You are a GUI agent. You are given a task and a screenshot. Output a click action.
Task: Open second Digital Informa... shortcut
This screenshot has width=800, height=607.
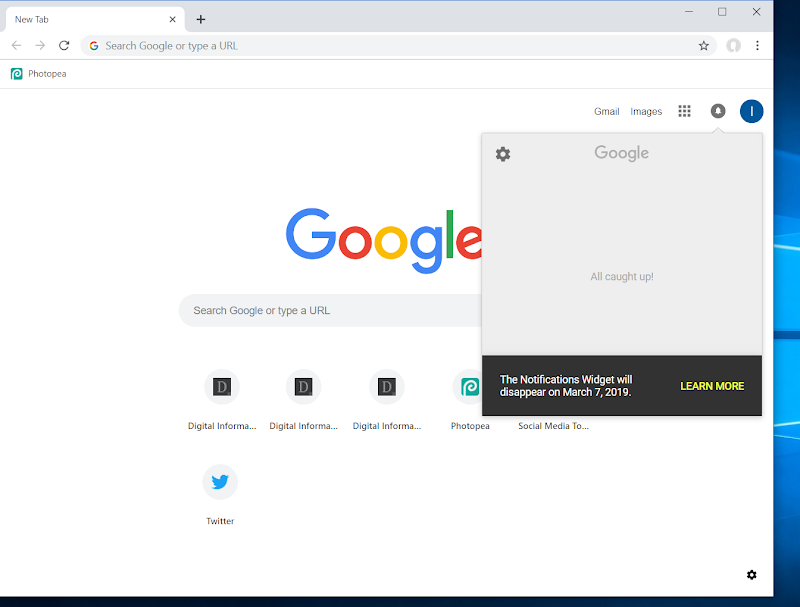304,400
